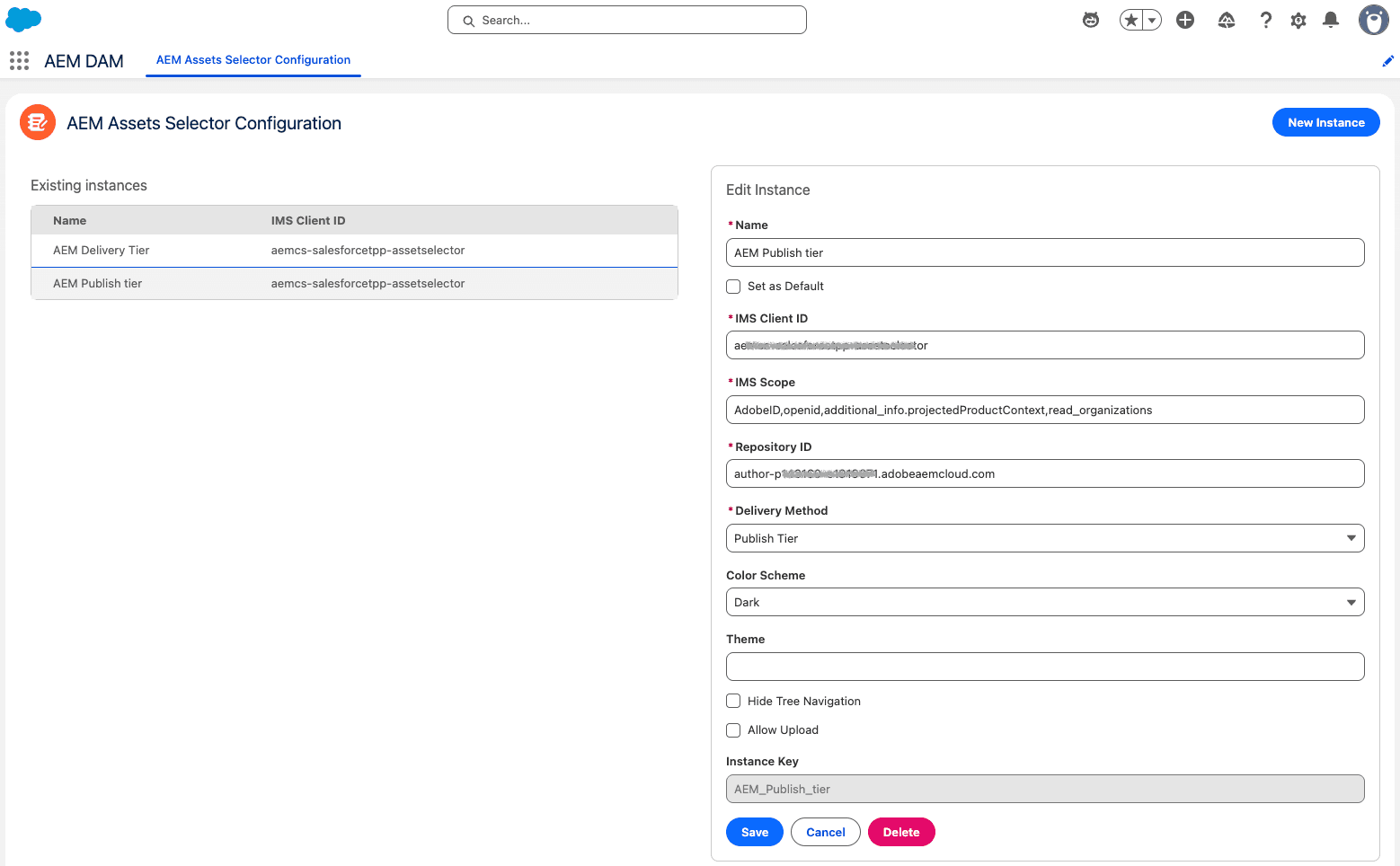This screenshot has width=1400, height=866.
Task: Click the New Instance button
Action: (1325, 122)
